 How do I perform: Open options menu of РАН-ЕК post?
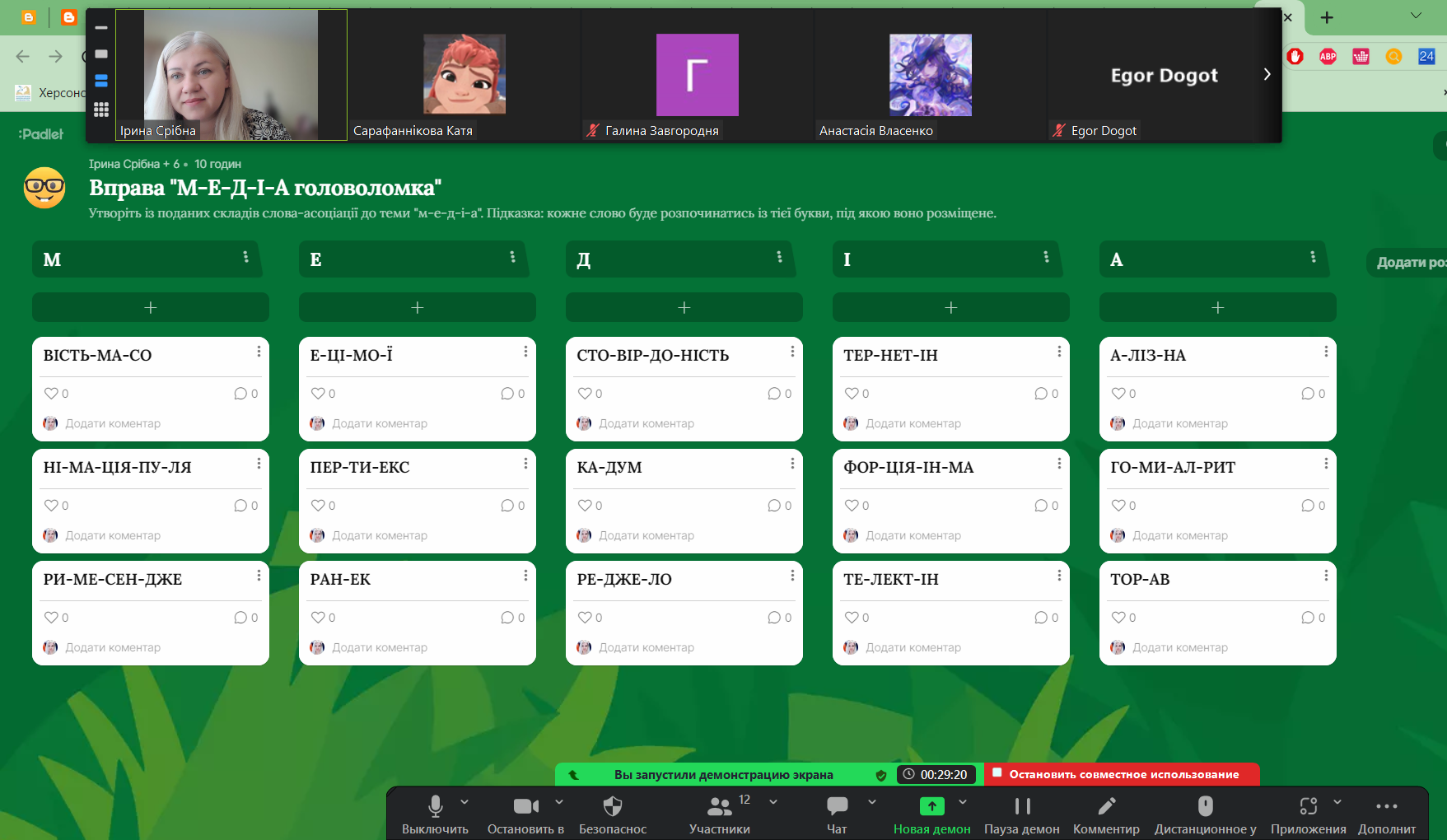click(525, 576)
